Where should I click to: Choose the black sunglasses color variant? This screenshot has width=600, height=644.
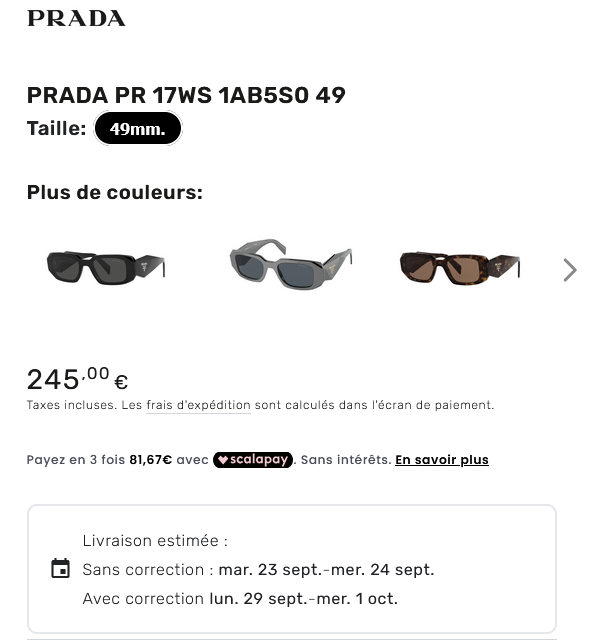tap(106, 268)
